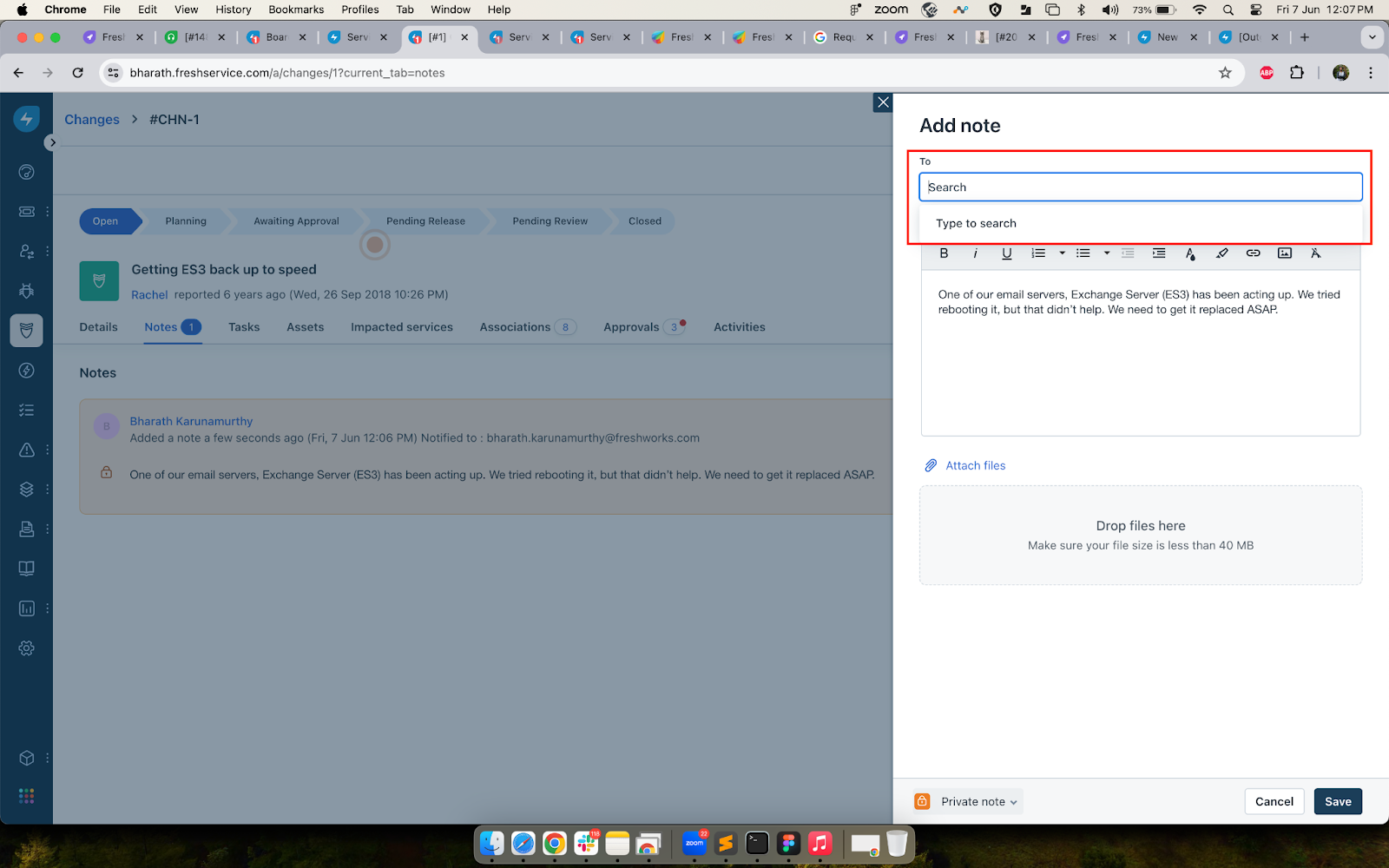Select the Planning status stage
1389x868 pixels.
(x=186, y=221)
